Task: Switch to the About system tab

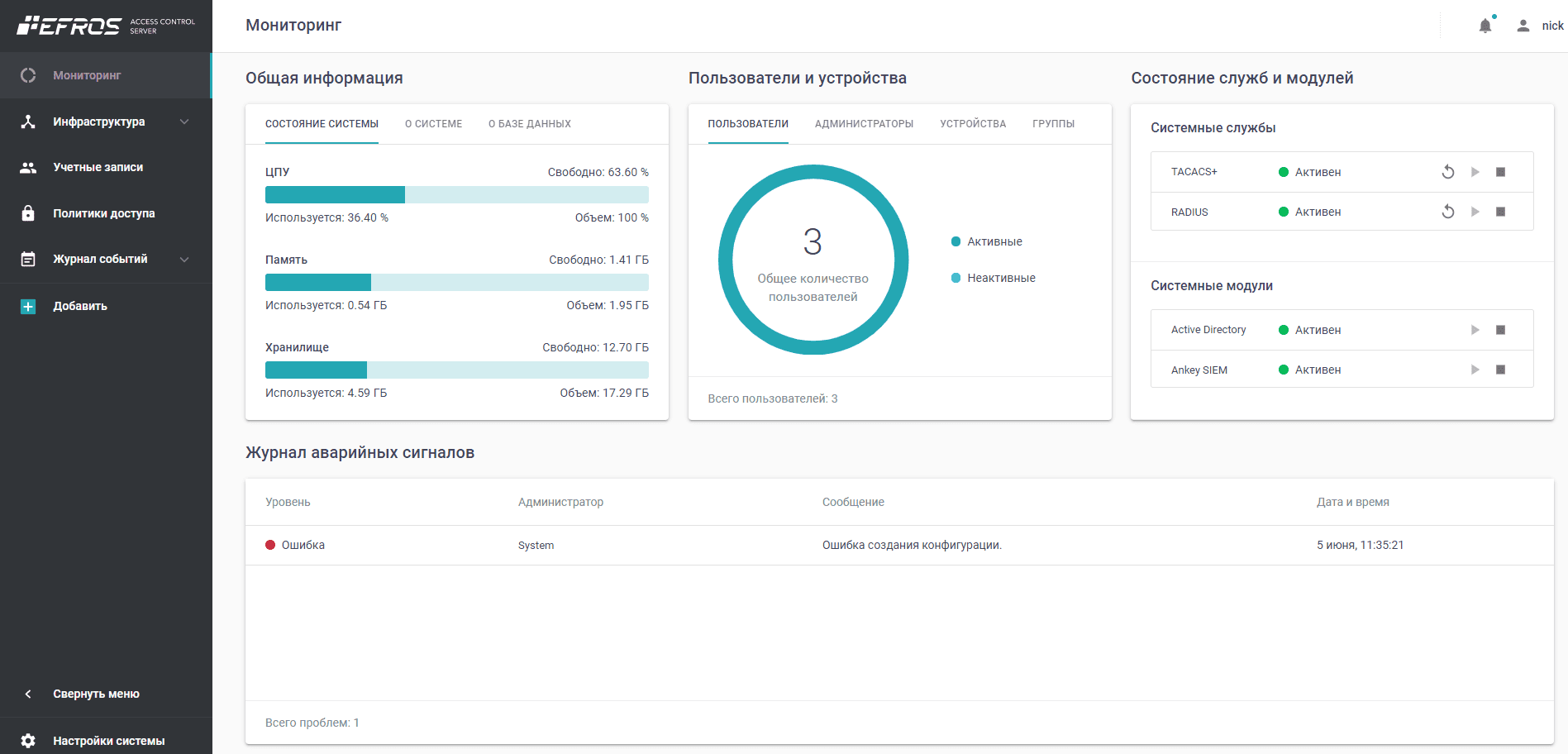Action: (433, 124)
